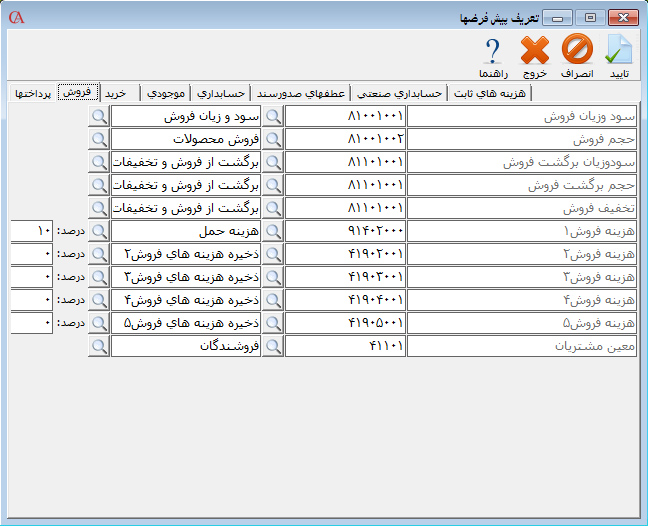Click the سود و زیان فروش name field

185,116
